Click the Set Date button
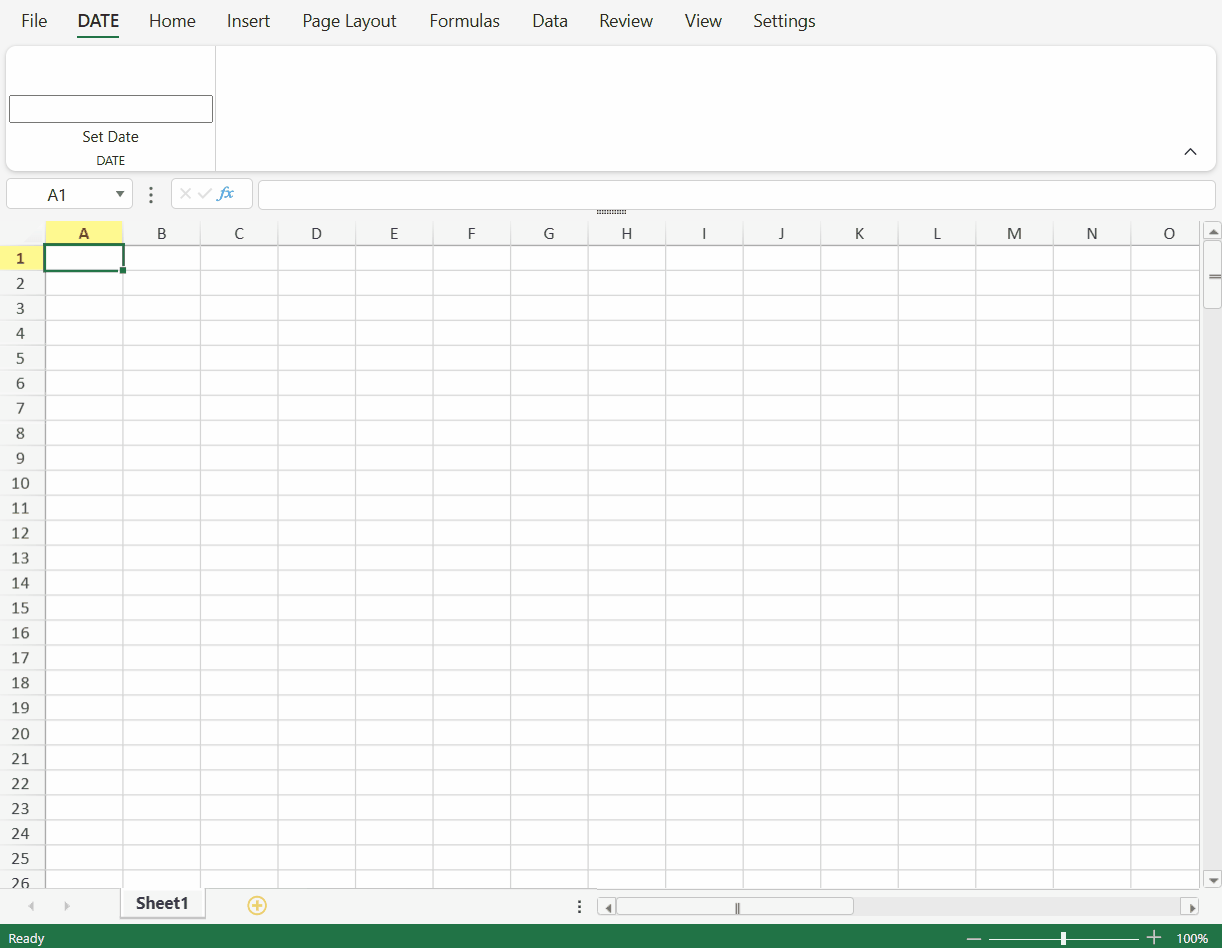 pyautogui.click(x=110, y=137)
